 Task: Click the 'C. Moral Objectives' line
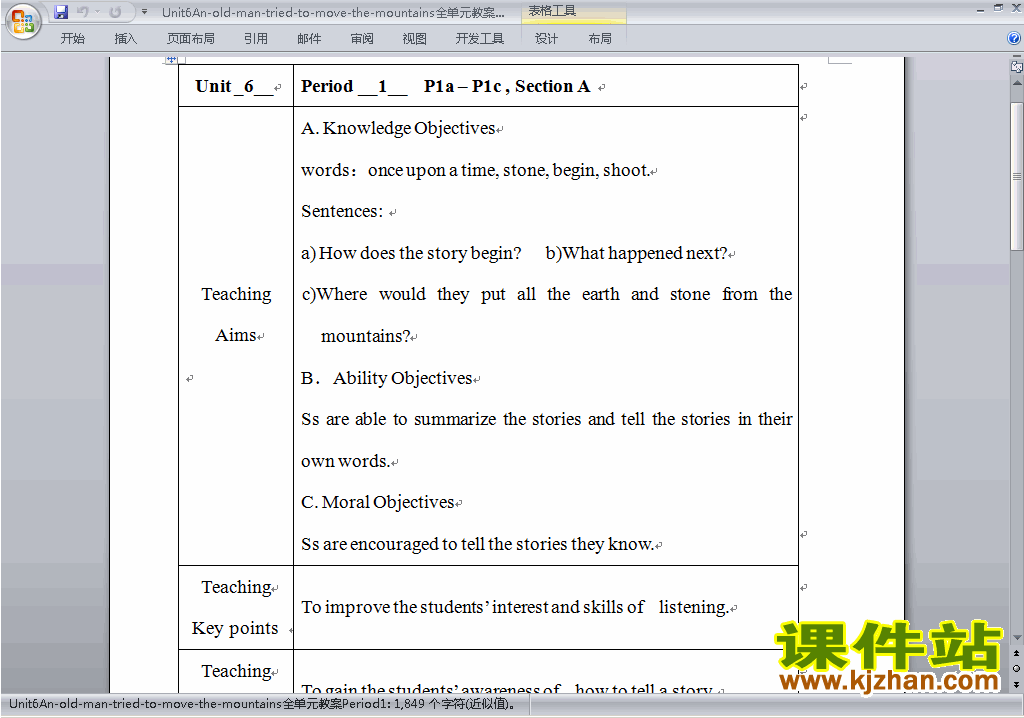(x=377, y=502)
